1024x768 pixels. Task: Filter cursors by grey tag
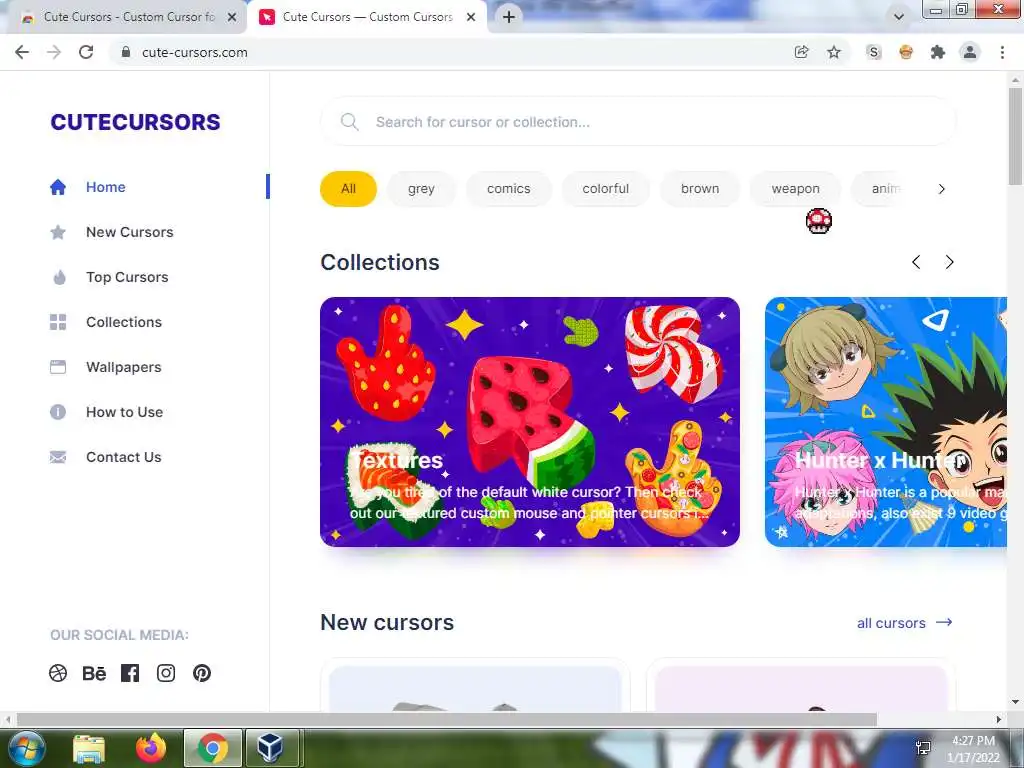click(x=421, y=189)
